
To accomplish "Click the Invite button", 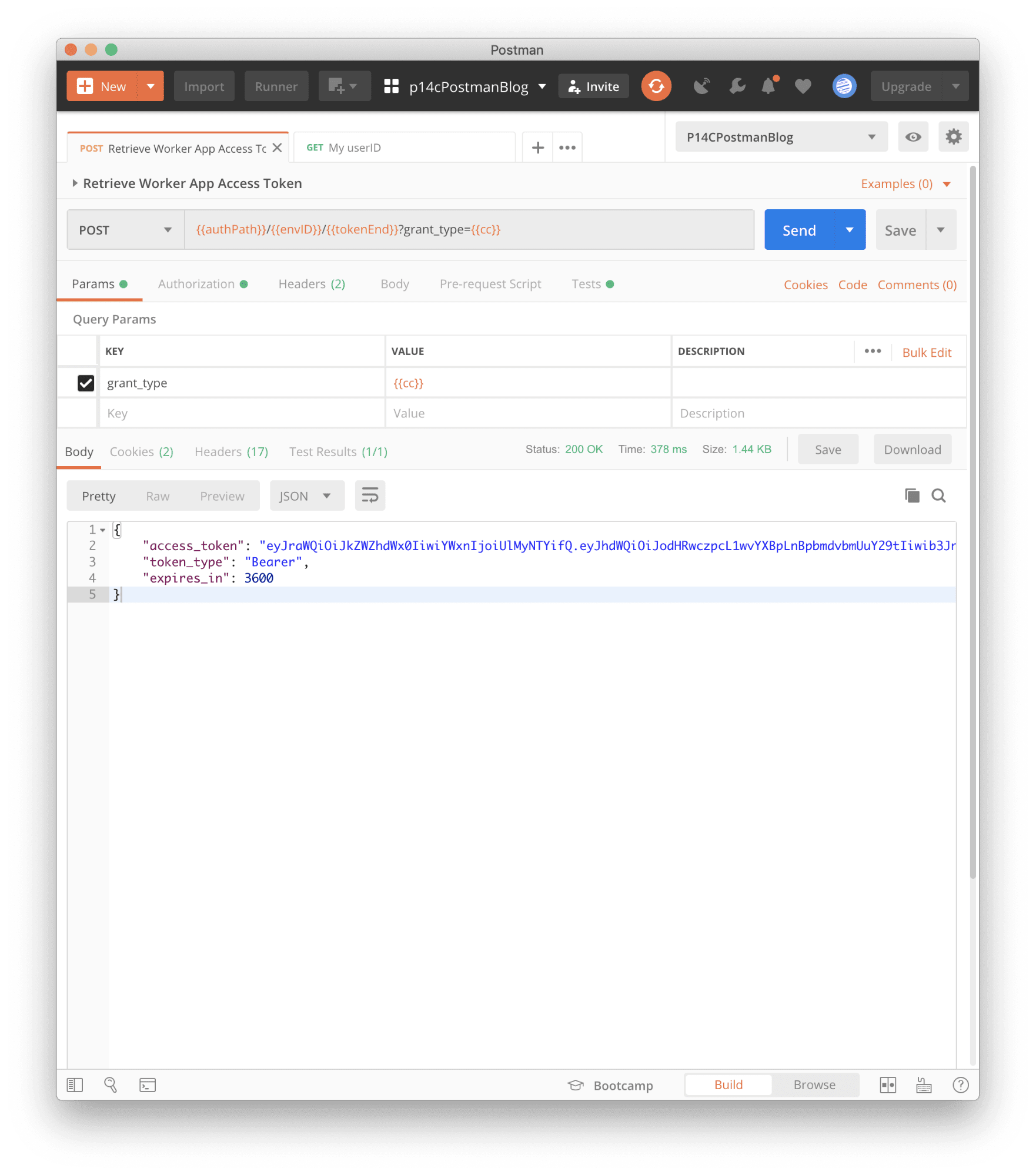I will 594,86.
